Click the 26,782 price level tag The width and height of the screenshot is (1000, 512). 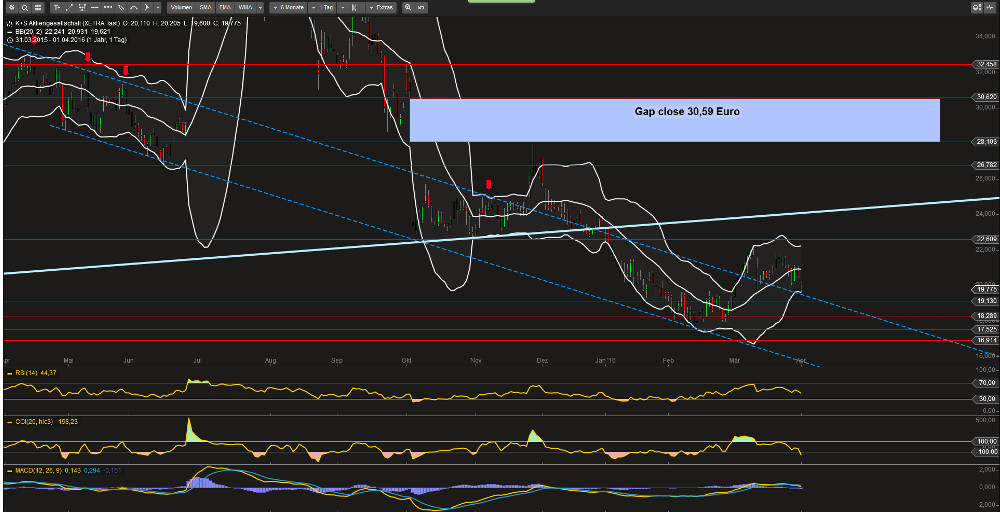tap(987, 165)
